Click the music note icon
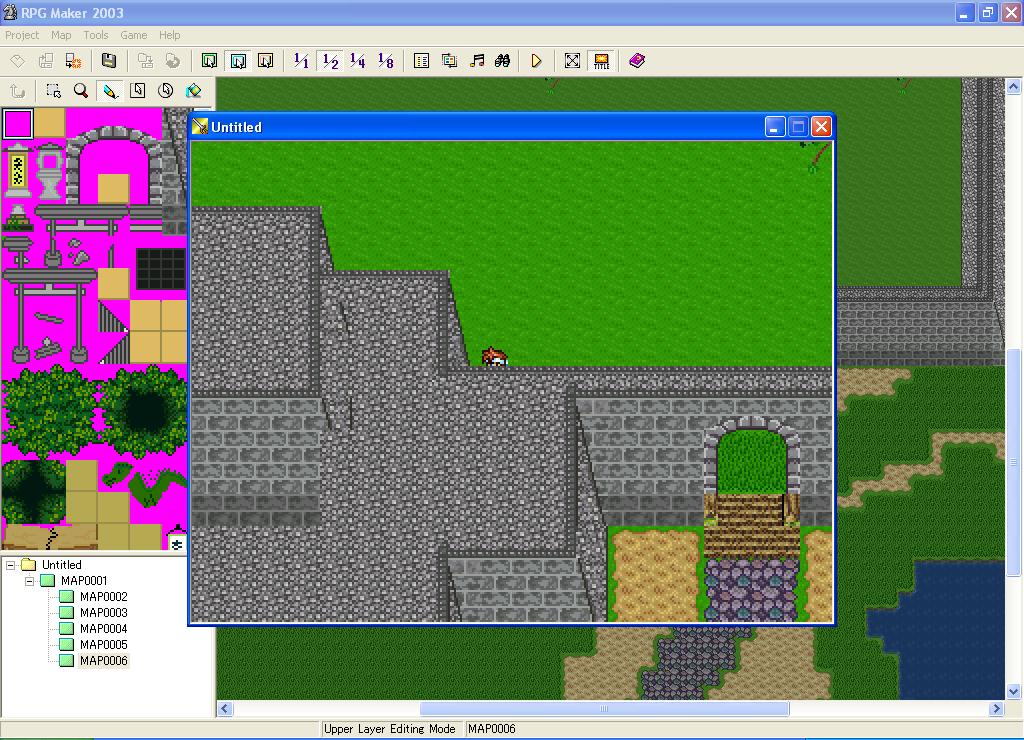This screenshot has height=740, width=1024. tap(477, 61)
